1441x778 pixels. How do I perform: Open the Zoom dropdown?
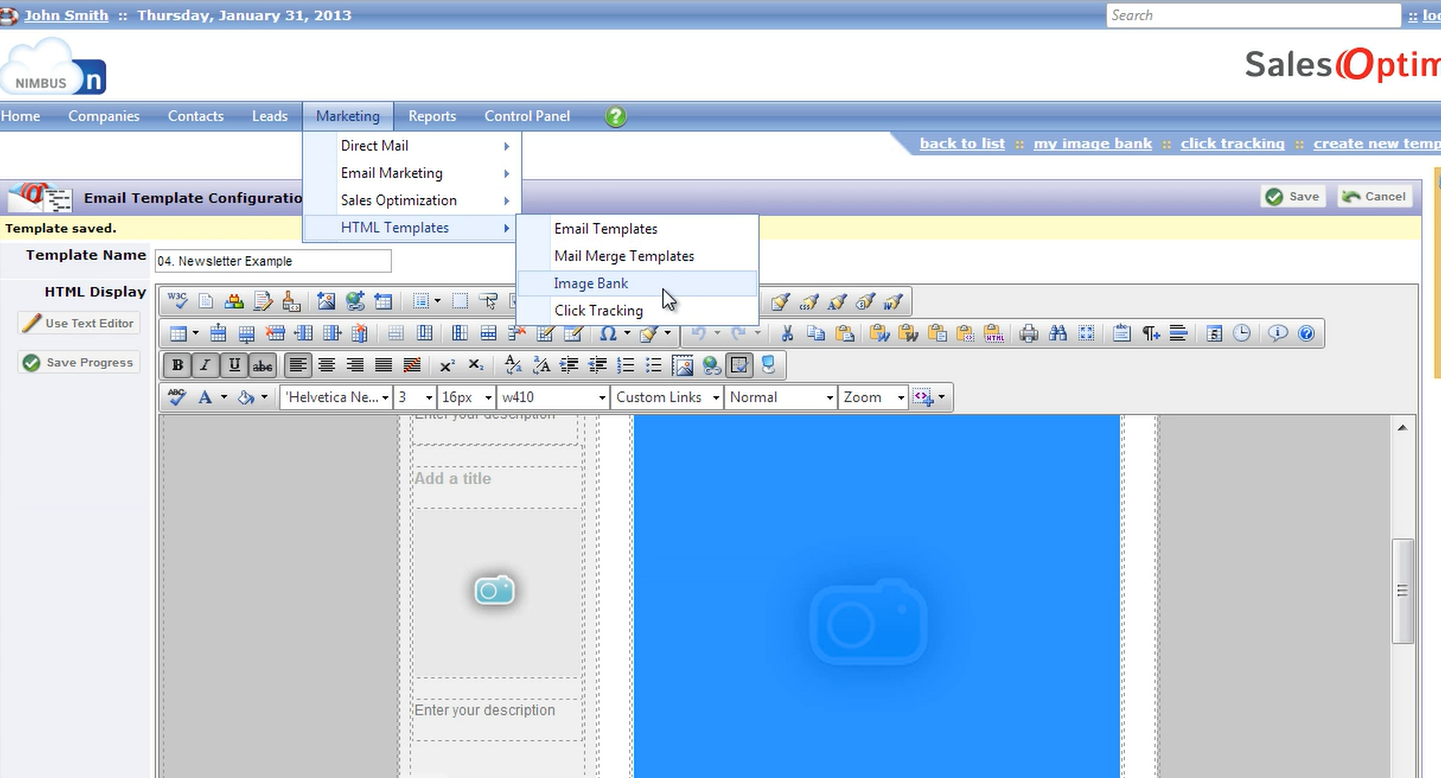[x=872, y=397]
